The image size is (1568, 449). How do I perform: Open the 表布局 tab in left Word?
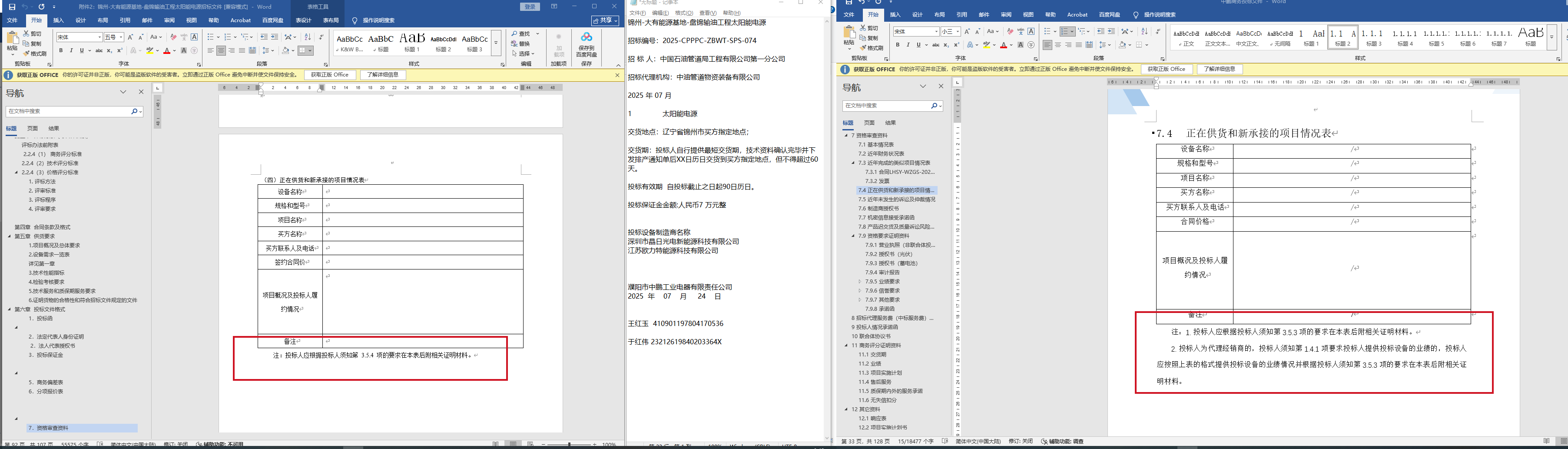[x=331, y=20]
